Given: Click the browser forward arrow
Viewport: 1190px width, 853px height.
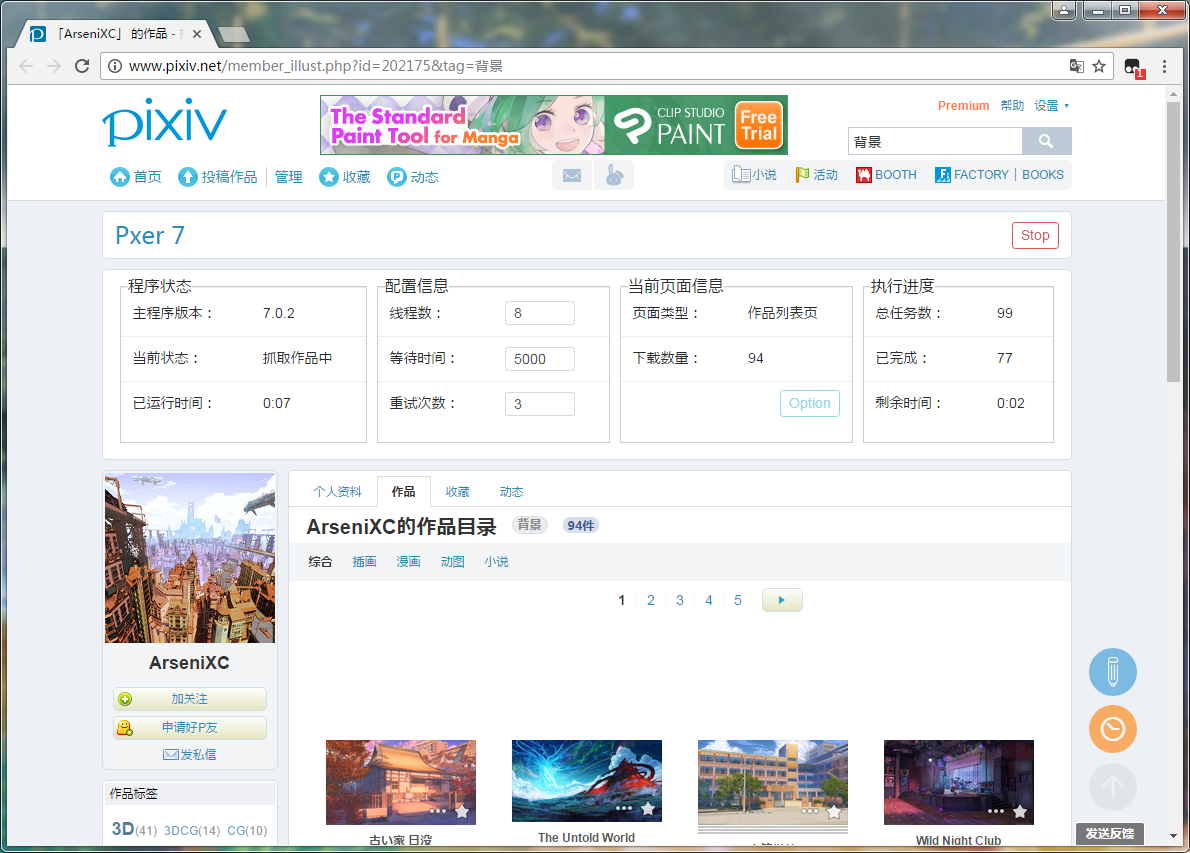Looking at the screenshot, I should coord(54,66).
